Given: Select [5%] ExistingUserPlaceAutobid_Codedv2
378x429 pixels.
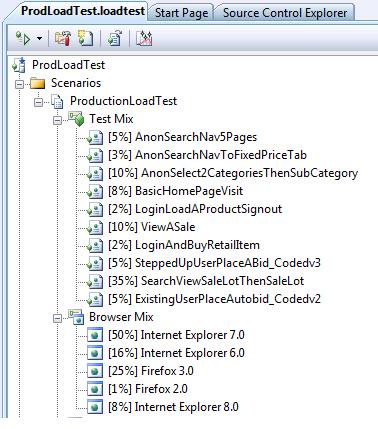Looking at the screenshot, I should click(x=214, y=299).
